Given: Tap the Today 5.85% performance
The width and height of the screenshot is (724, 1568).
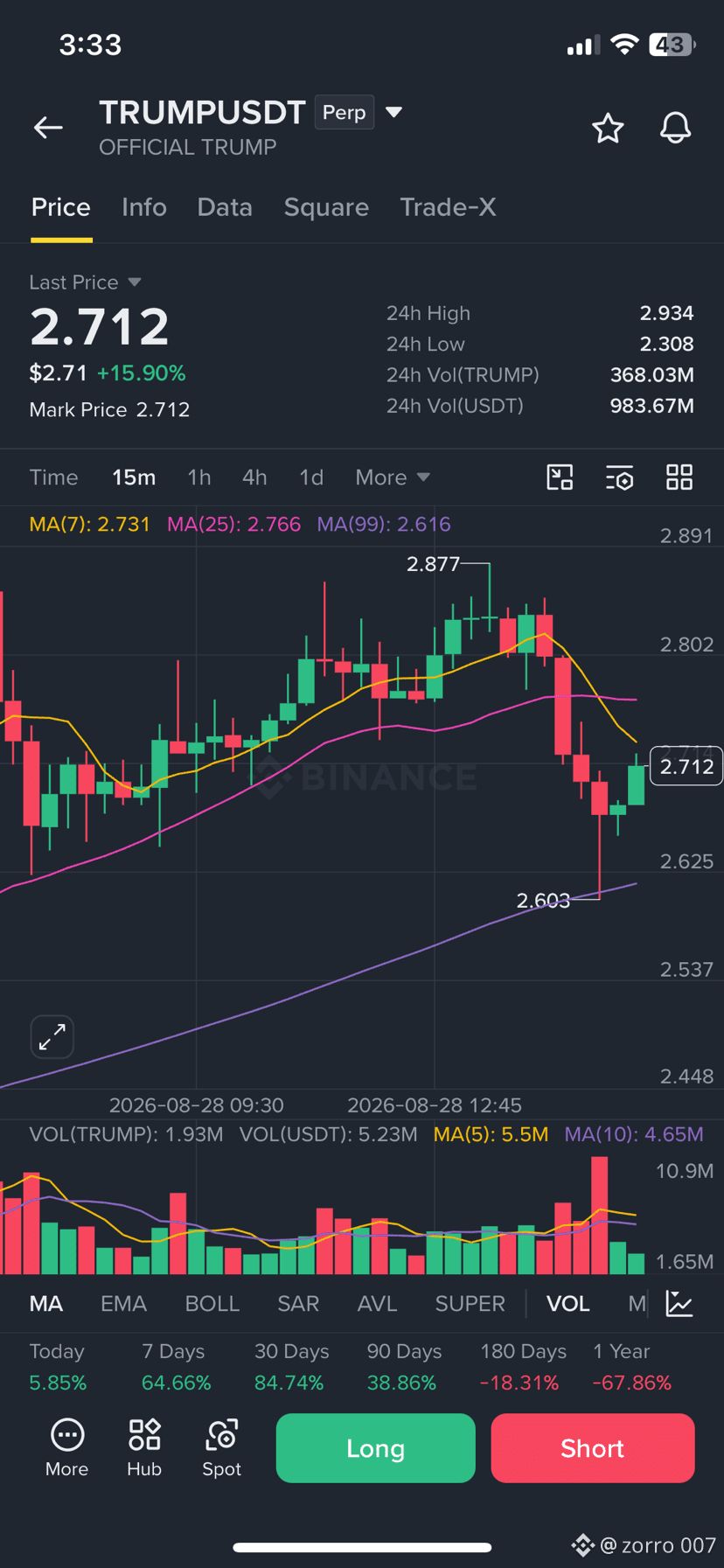Looking at the screenshot, I should (58, 1367).
